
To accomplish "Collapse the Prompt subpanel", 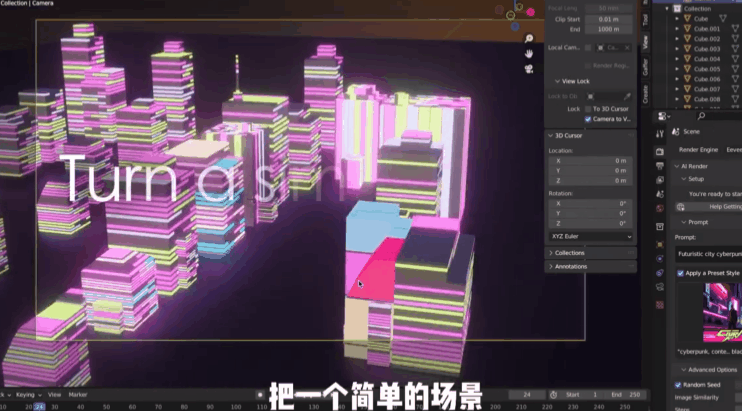I will coord(684,222).
